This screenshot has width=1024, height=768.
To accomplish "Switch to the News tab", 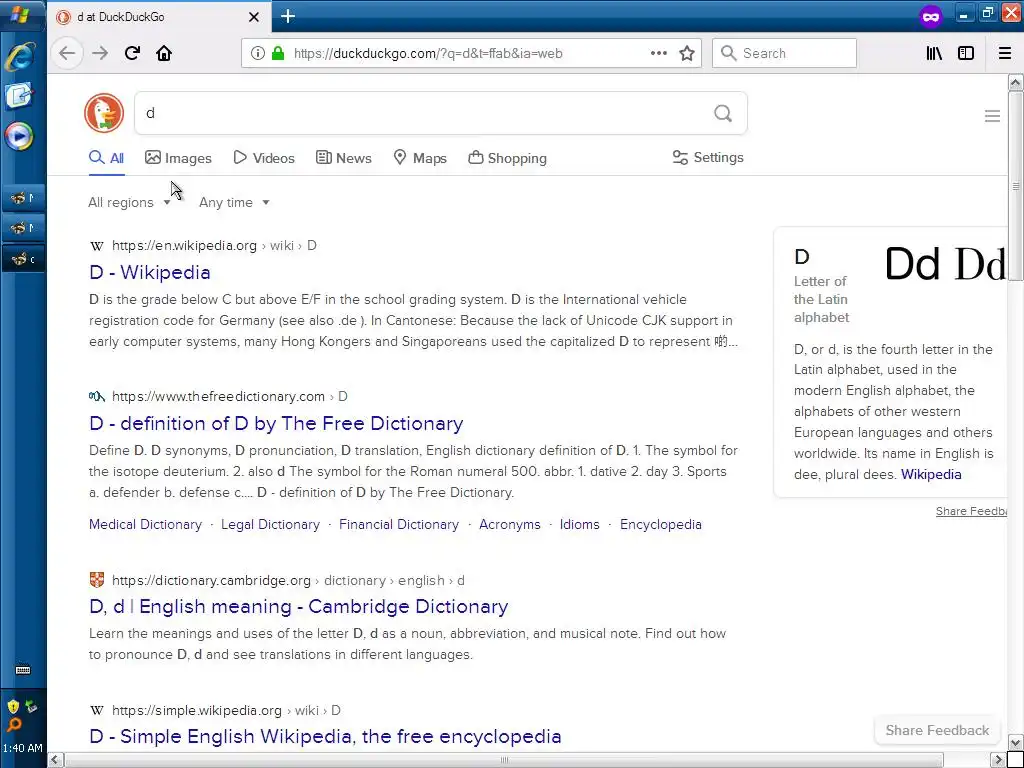I will pyautogui.click(x=344, y=158).
